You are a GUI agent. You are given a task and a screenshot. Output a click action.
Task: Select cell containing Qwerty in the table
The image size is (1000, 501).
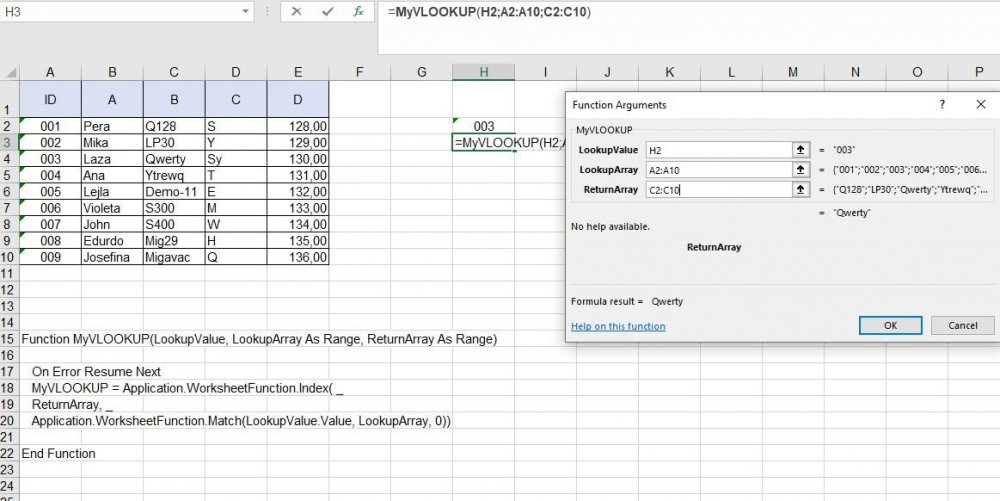tap(174, 159)
